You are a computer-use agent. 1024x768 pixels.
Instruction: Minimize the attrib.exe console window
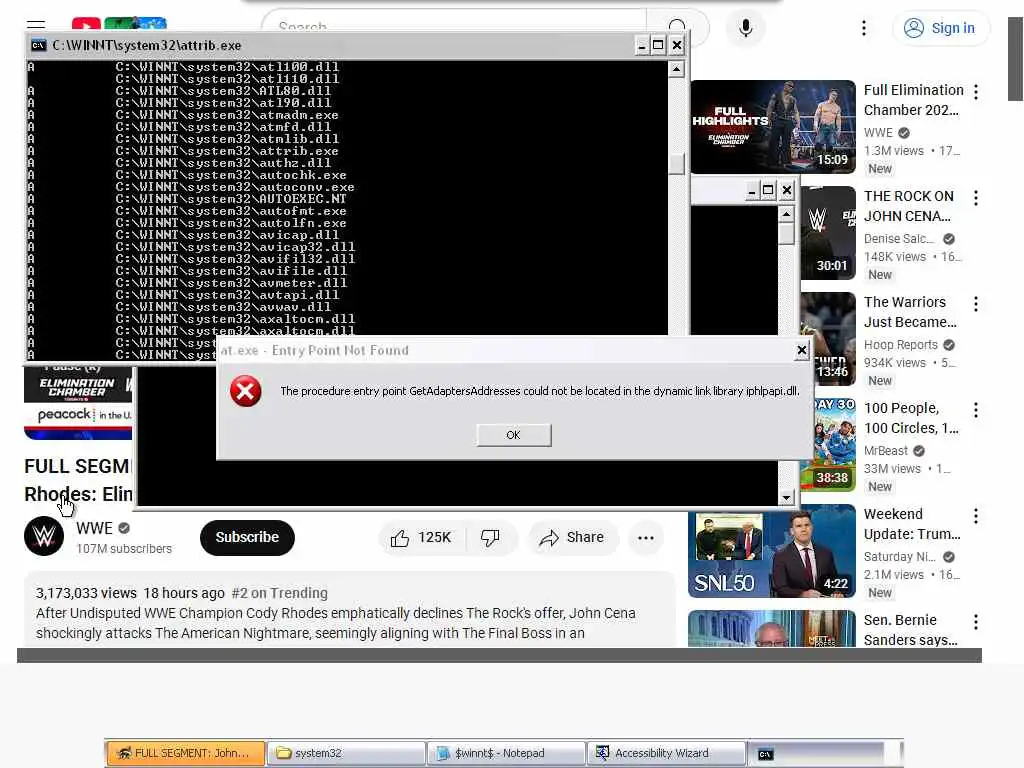tap(642, 45)
